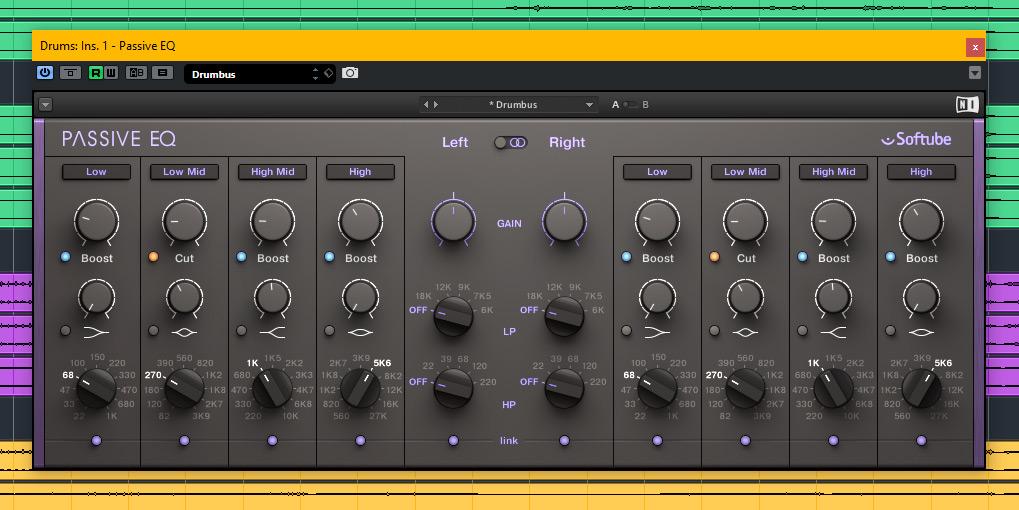The width and height of the screenshot is (1019, 510).
Task: Enable Write automation (W) button
Action: (x=111, y=73)
